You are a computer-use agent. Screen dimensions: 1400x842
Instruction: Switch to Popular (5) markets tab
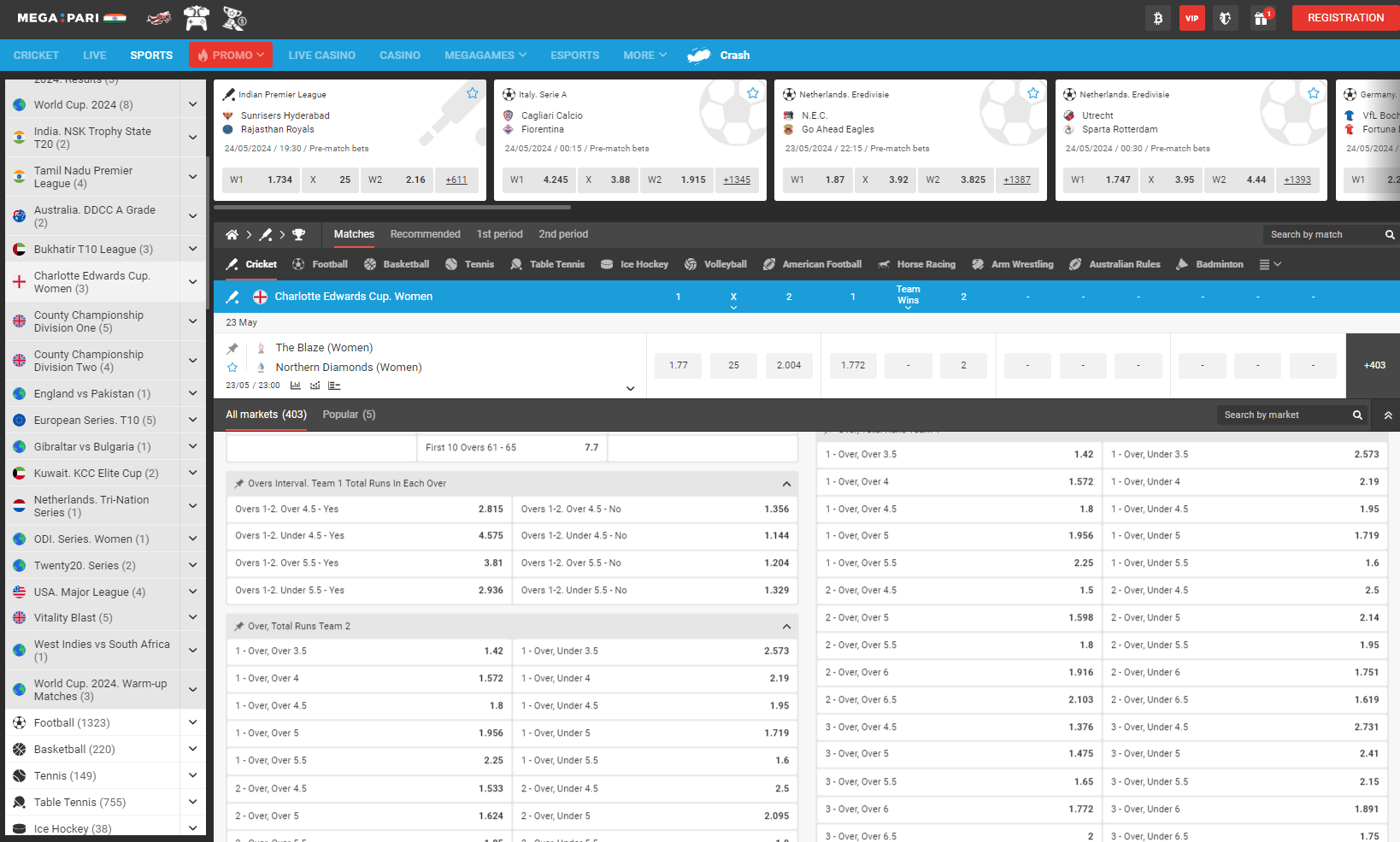(349, 415)
